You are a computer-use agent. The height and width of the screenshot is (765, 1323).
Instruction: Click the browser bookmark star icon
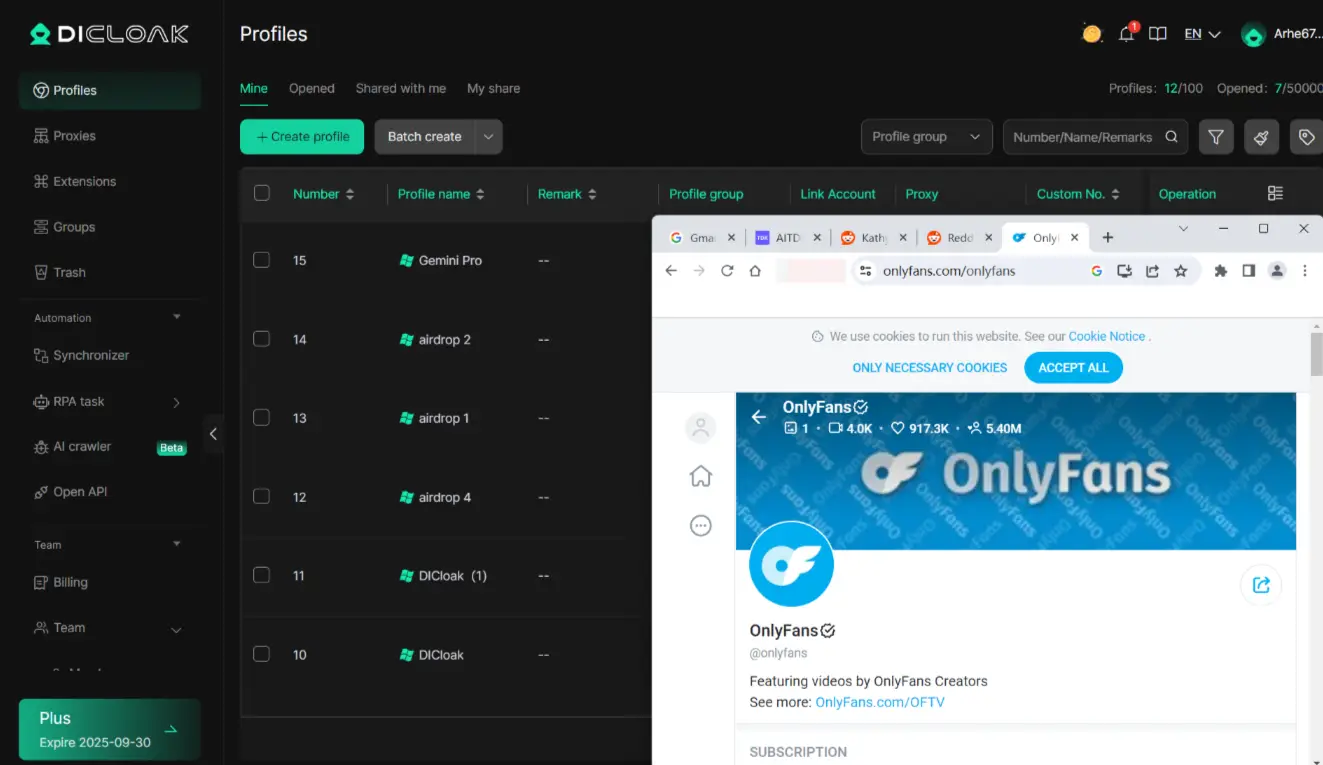pos(1181,271)
